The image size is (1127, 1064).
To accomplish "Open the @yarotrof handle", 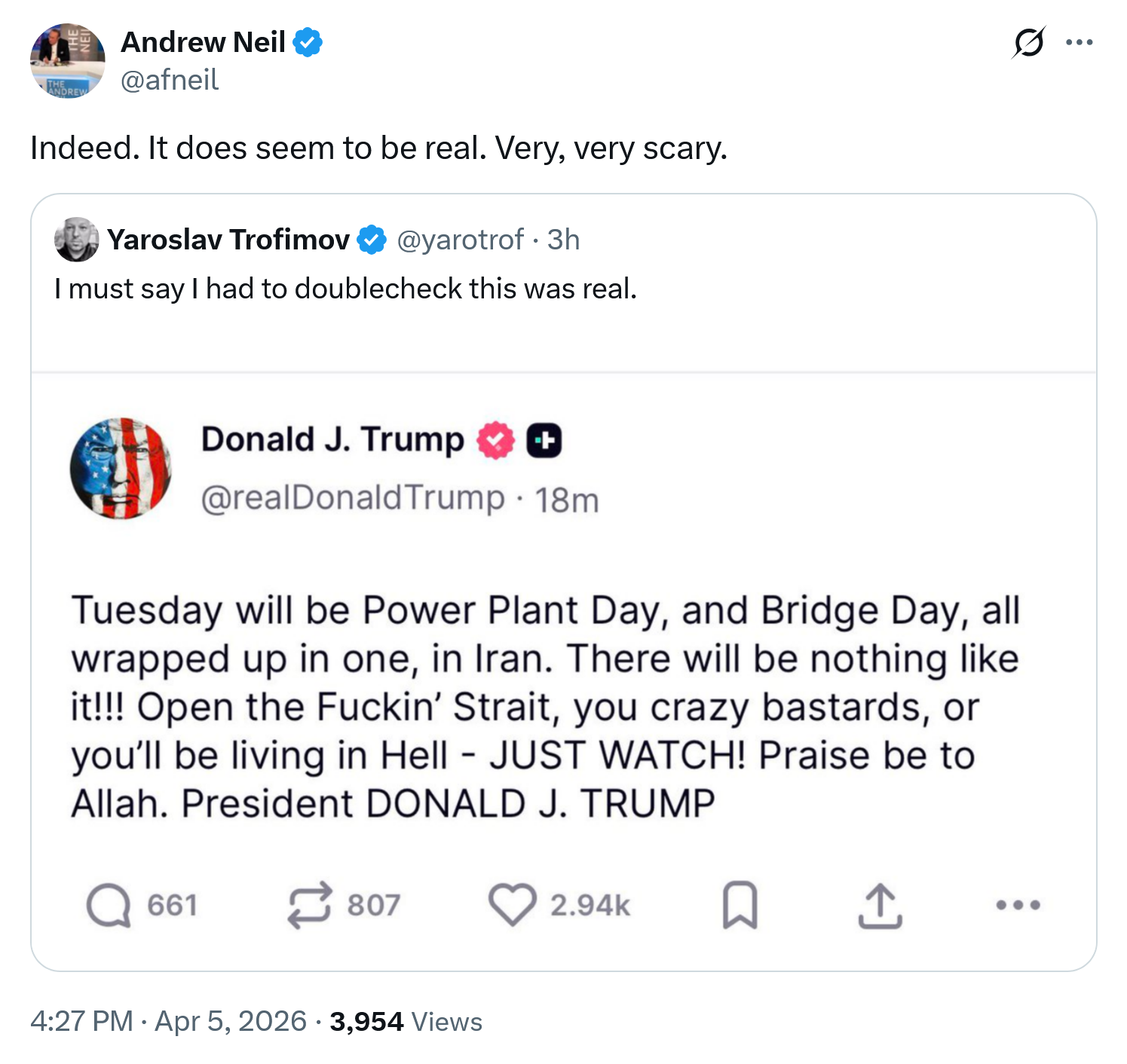I will pos(460,240).
